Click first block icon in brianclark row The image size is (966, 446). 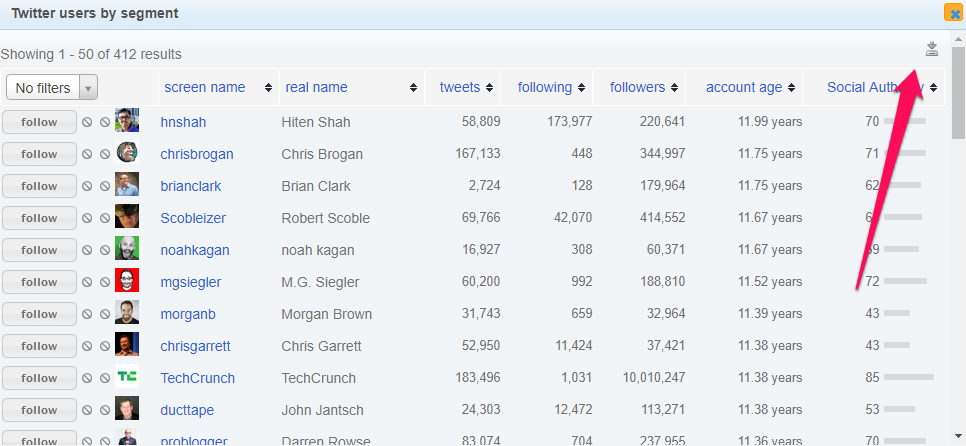[87, 186]
